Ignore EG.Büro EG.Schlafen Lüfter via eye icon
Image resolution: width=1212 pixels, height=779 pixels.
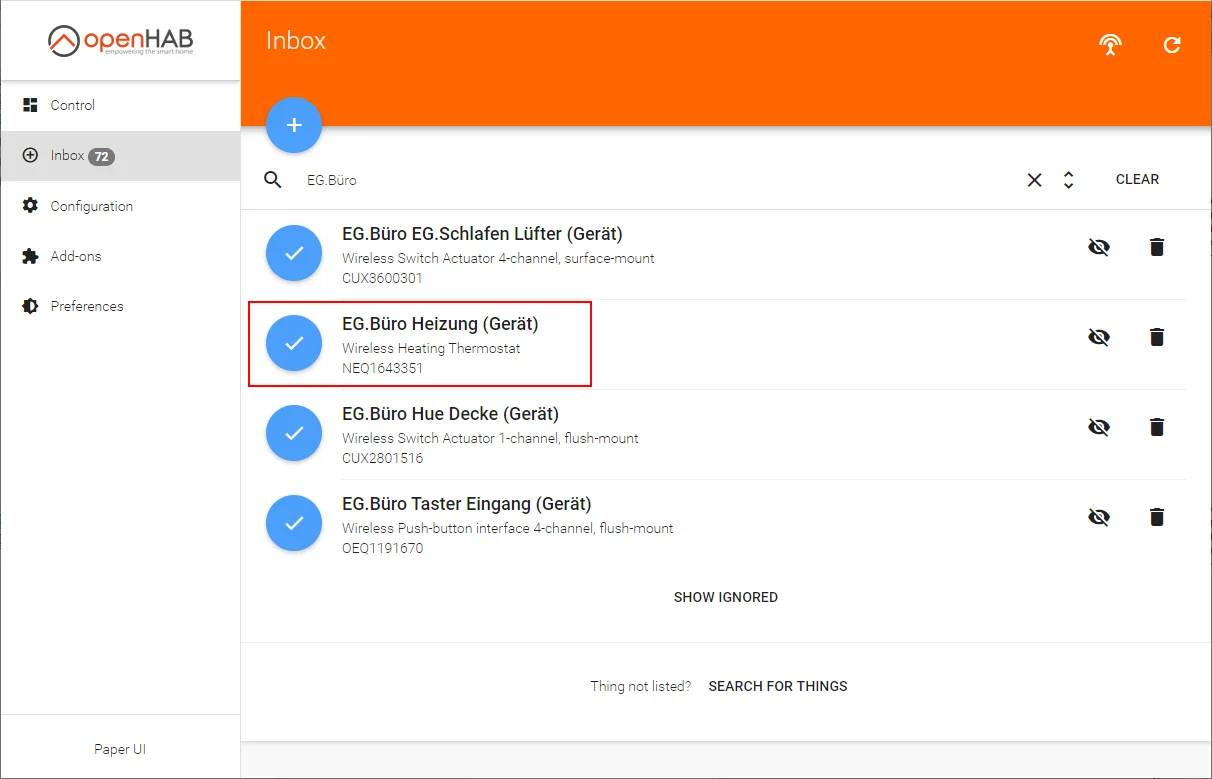(1099, 247)
